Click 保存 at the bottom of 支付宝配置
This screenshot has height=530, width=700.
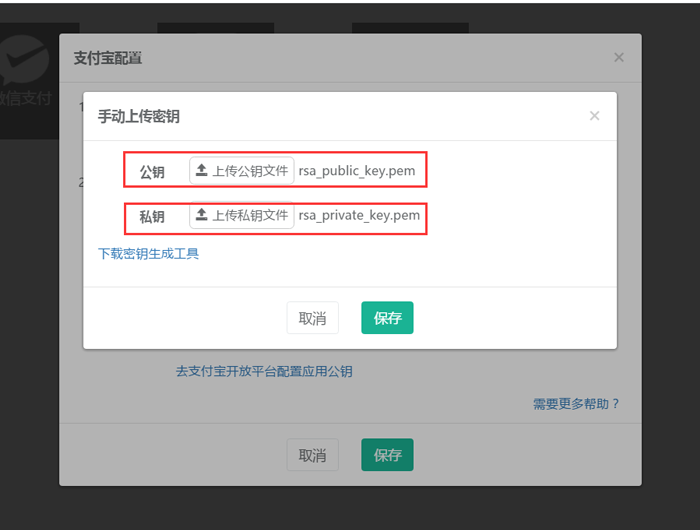tap(387, 455)
